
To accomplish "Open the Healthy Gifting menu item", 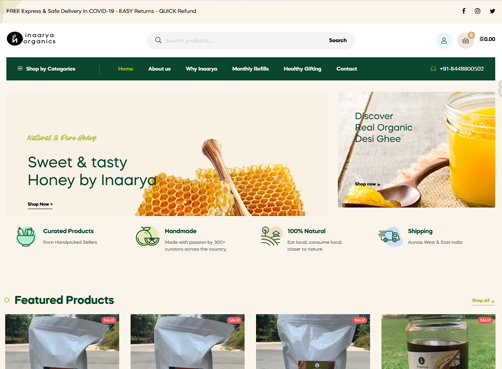I will coord(302,69).
